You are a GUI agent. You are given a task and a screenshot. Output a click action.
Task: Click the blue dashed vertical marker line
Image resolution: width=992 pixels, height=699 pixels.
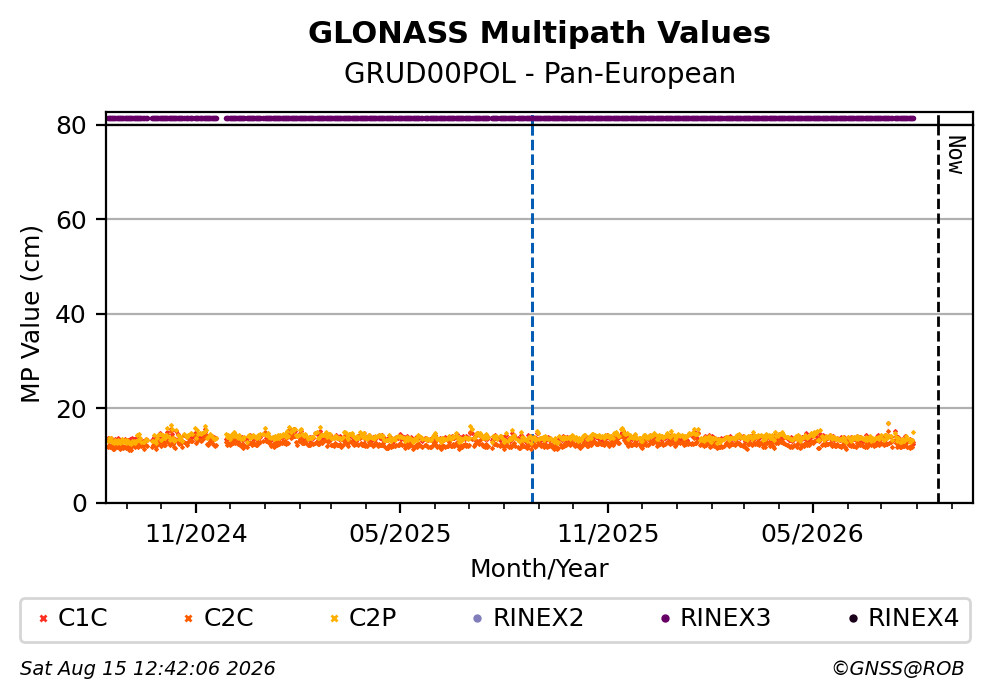coord(532,310)
